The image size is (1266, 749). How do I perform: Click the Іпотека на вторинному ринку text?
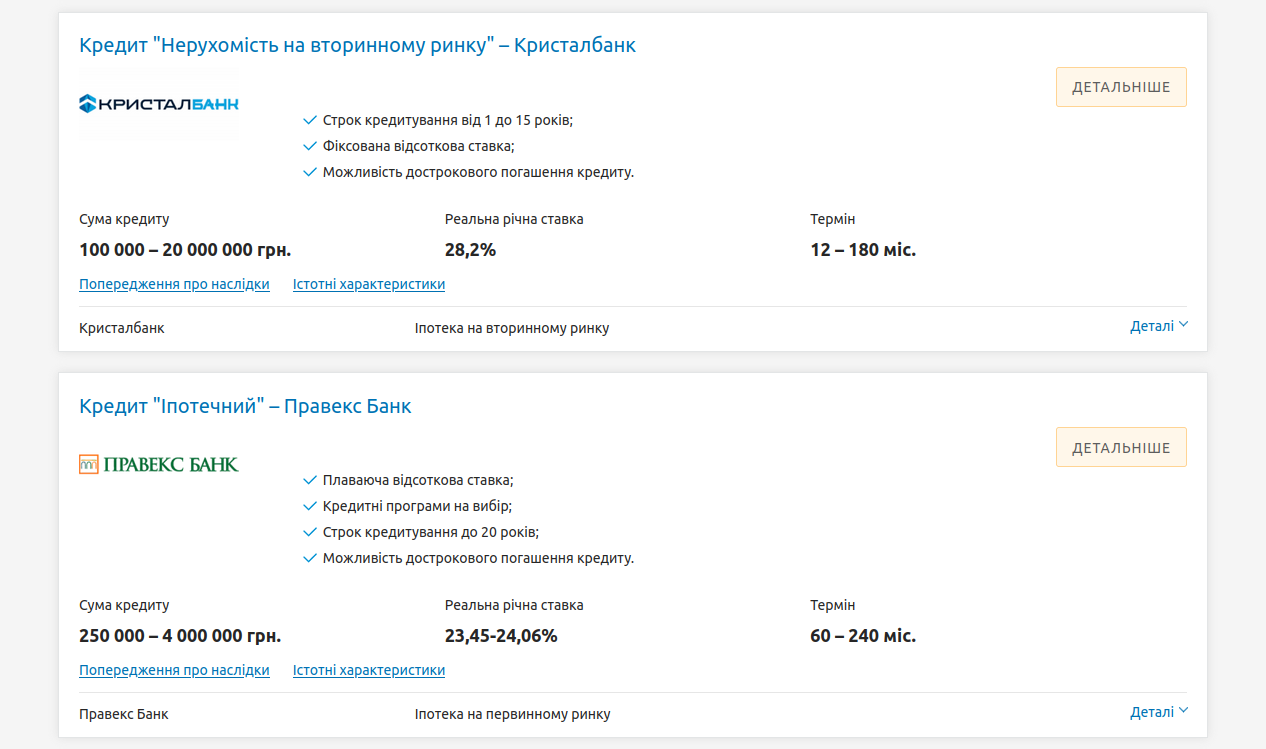coord(512,328)
